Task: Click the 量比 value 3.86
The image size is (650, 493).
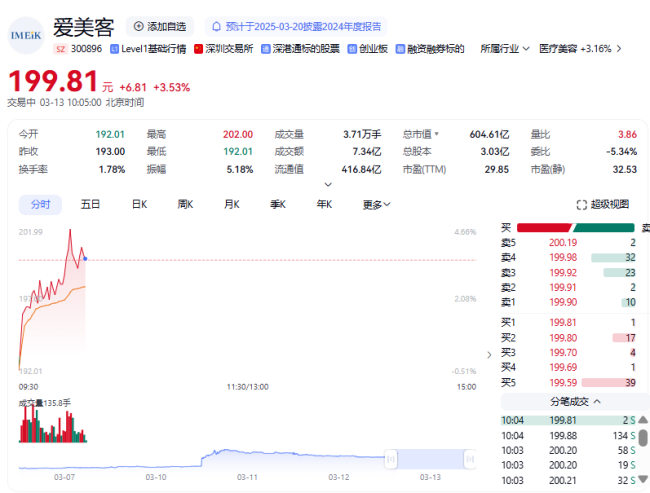Action: click(627, 134)
